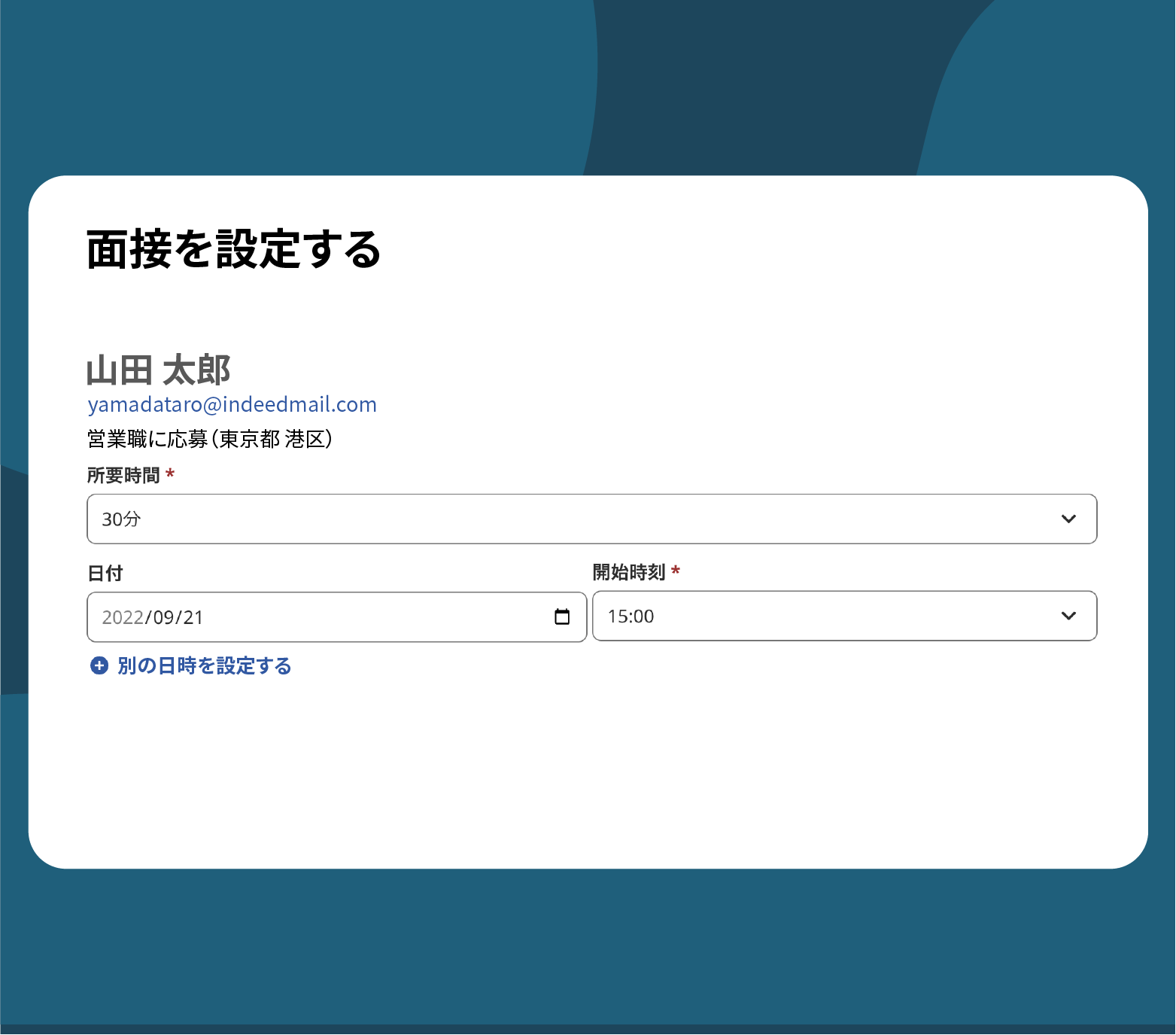Click the applicant name 山田 太郎
1176x1035 pixels.
159,371
